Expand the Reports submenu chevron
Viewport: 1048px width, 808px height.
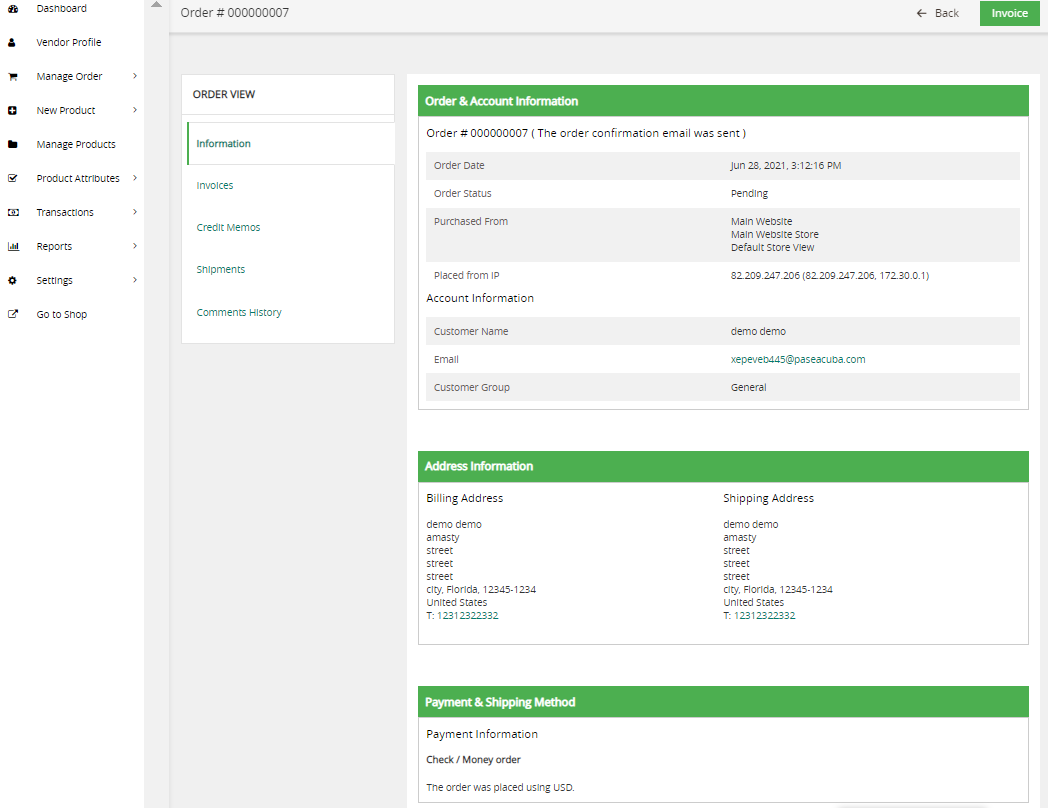tap(134, 247)
